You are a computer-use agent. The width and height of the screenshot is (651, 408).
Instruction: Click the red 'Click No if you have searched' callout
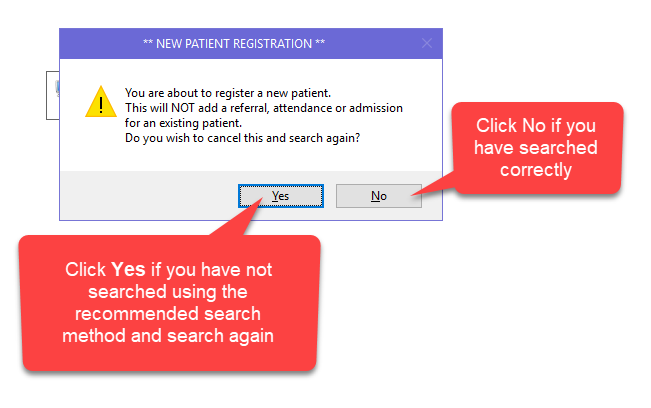537,148
